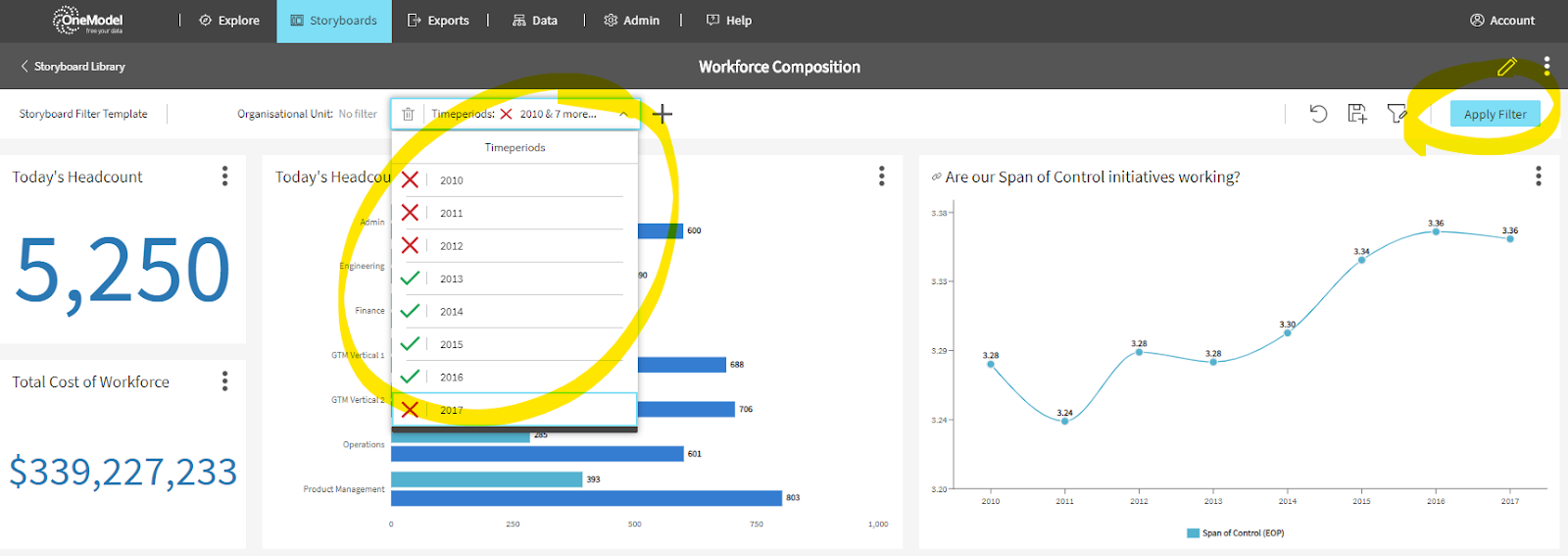Viewport: 1568px width, 556px height.
Task: Open Organisational Unit filter
Action: pos(307,114)
